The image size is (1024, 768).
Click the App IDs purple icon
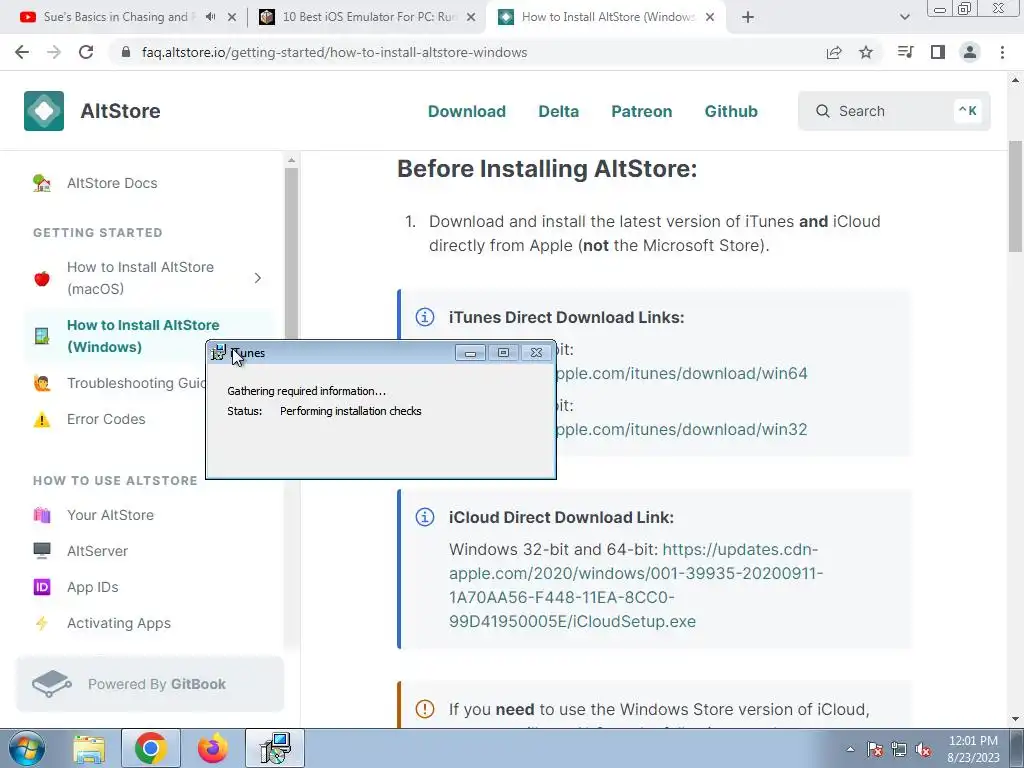pos(42,587)
